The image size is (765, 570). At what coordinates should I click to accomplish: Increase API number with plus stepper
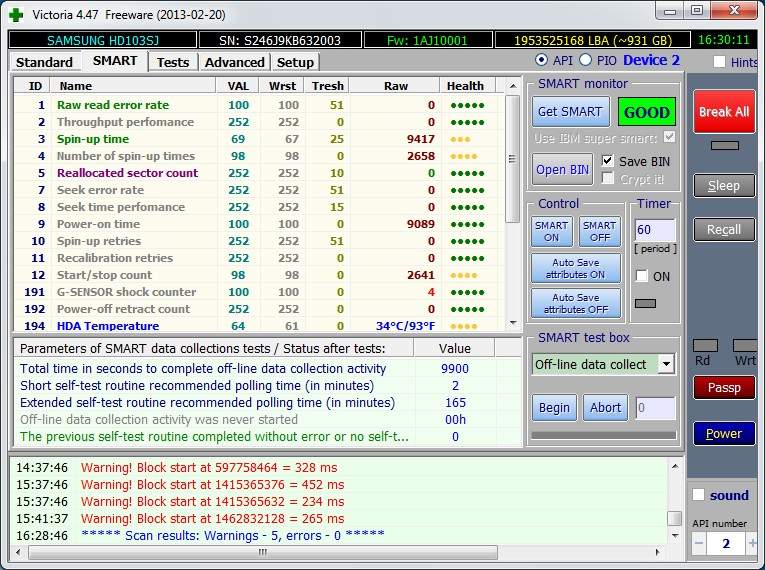coord(754,543)
